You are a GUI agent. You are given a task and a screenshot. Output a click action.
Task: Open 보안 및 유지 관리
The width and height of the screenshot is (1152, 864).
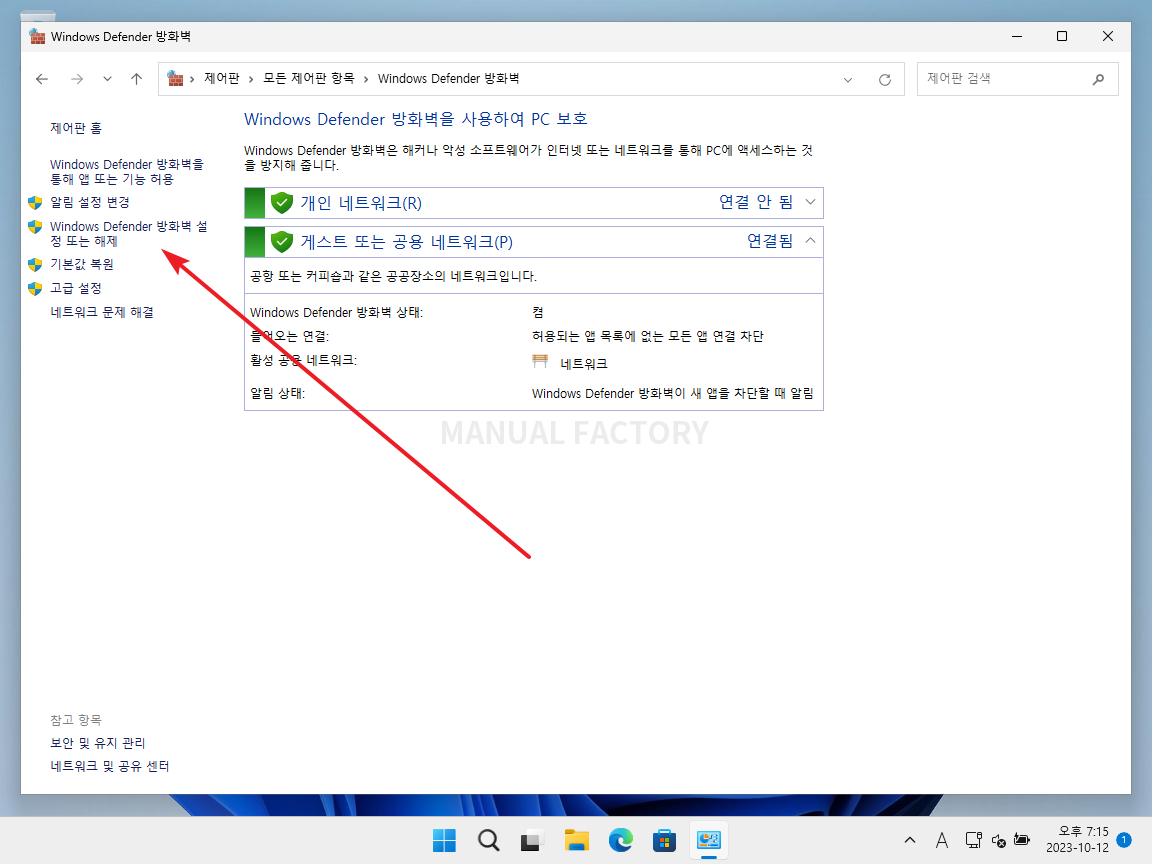98,743
